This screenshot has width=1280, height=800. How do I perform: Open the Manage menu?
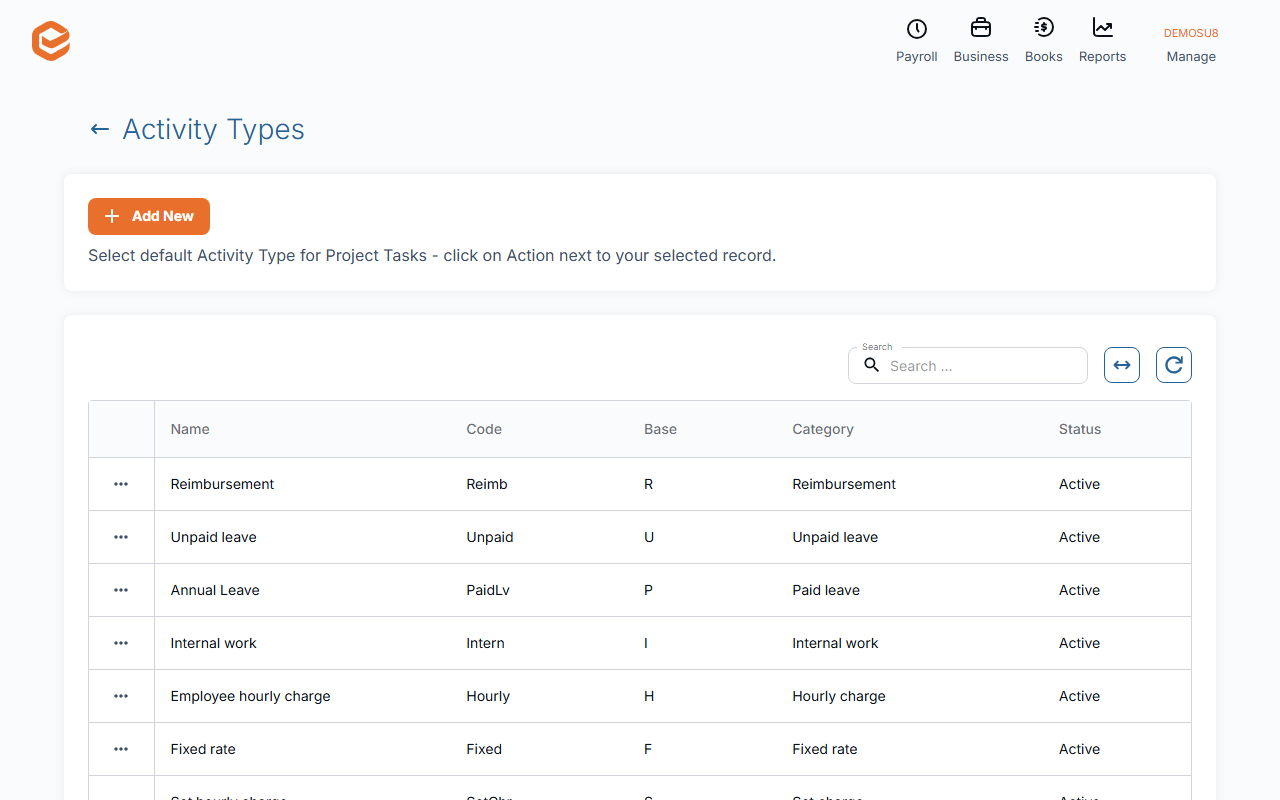tap(1191, 57)
